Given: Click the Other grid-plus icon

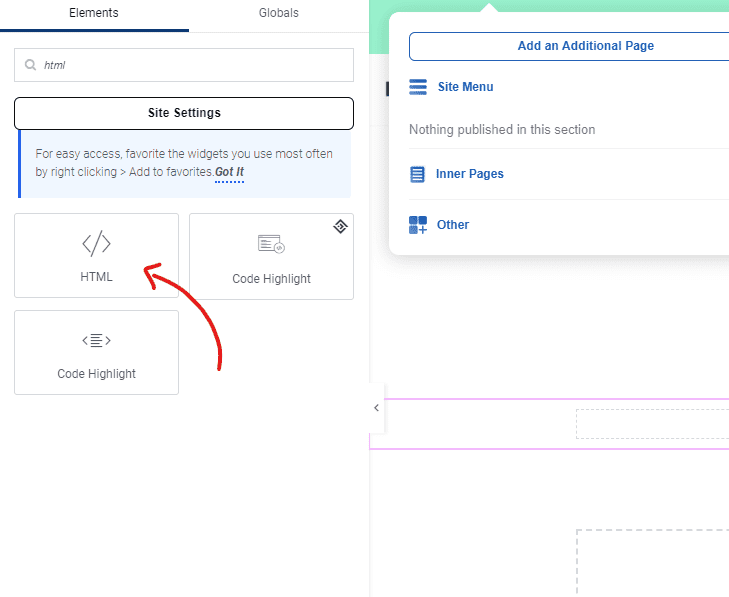Looking at the screenshot, I should (x=418, y=225).
